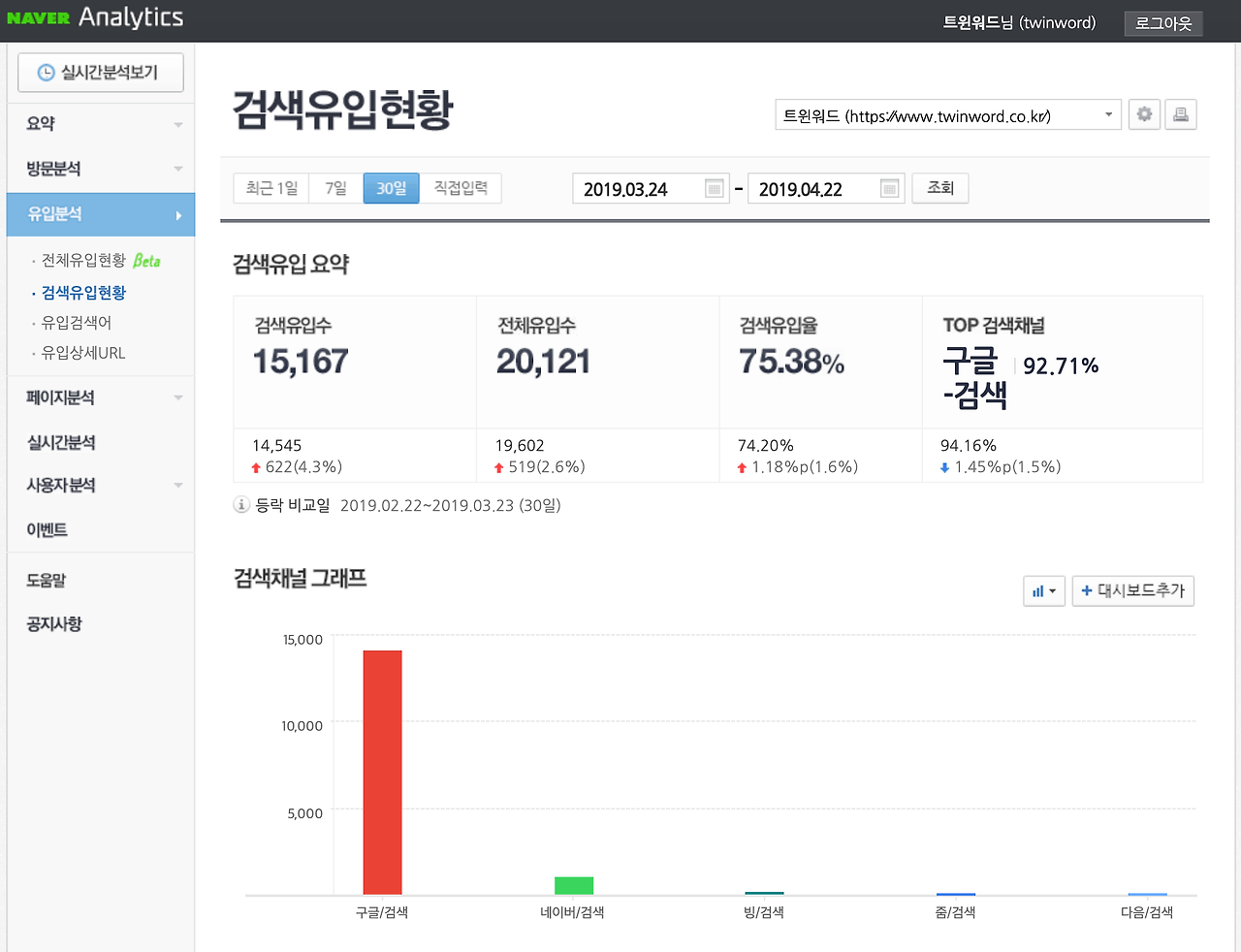Expand the 요약 sidebar menu

[101, 124]
